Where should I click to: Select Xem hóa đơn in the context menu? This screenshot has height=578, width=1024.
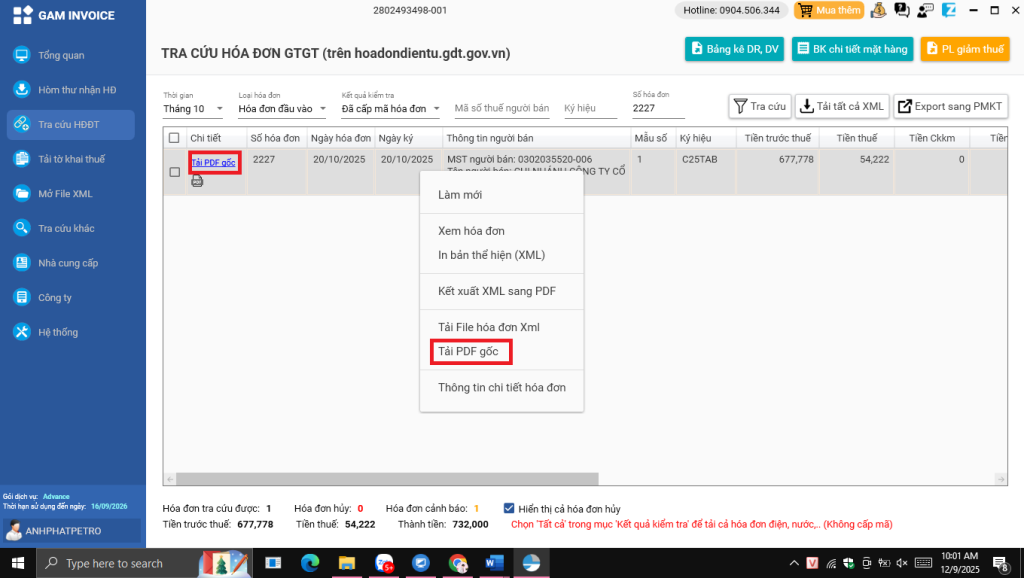pyautogui.click(x=471, y=231)
